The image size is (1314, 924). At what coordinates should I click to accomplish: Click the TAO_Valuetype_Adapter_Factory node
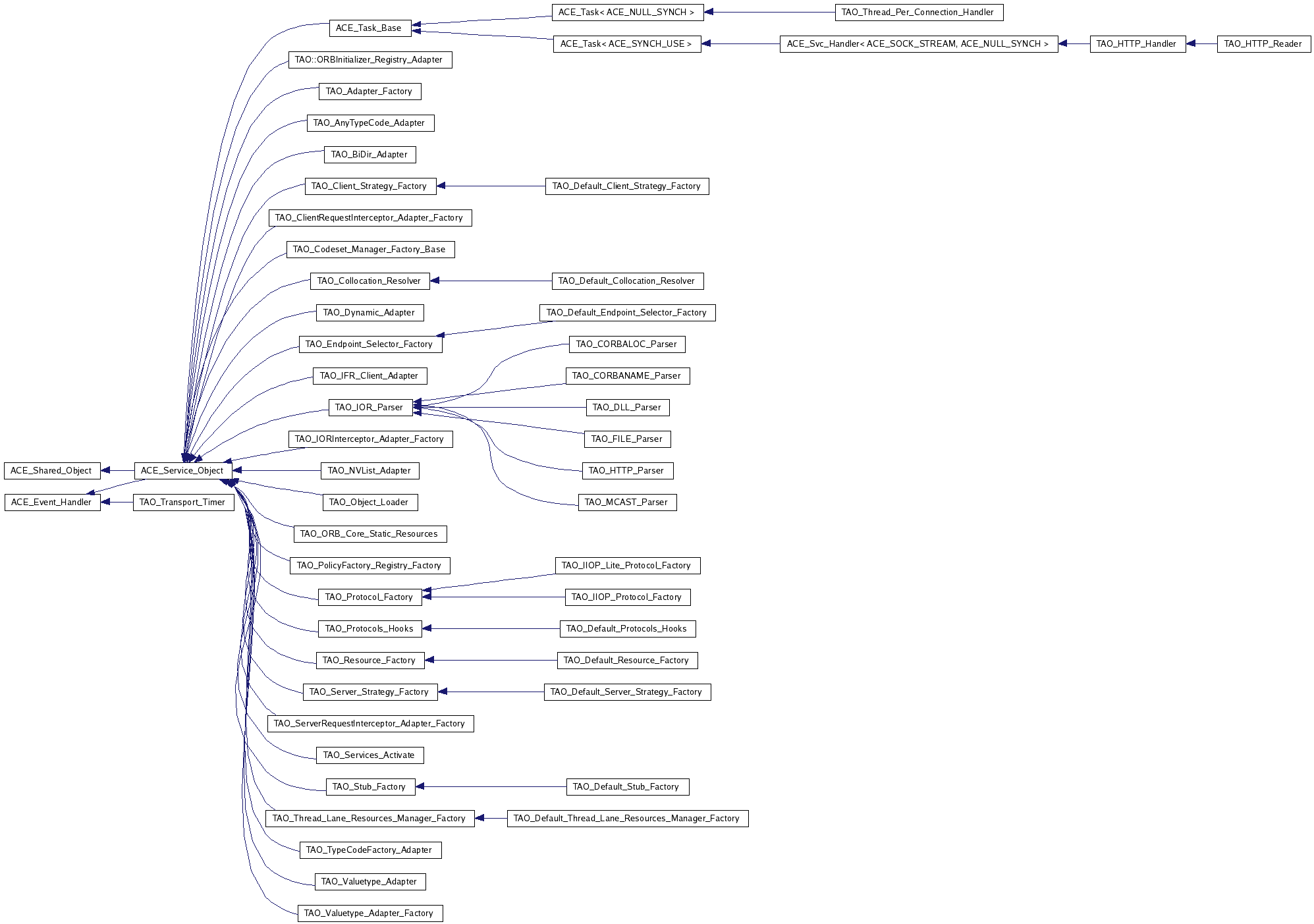[369, 913]
